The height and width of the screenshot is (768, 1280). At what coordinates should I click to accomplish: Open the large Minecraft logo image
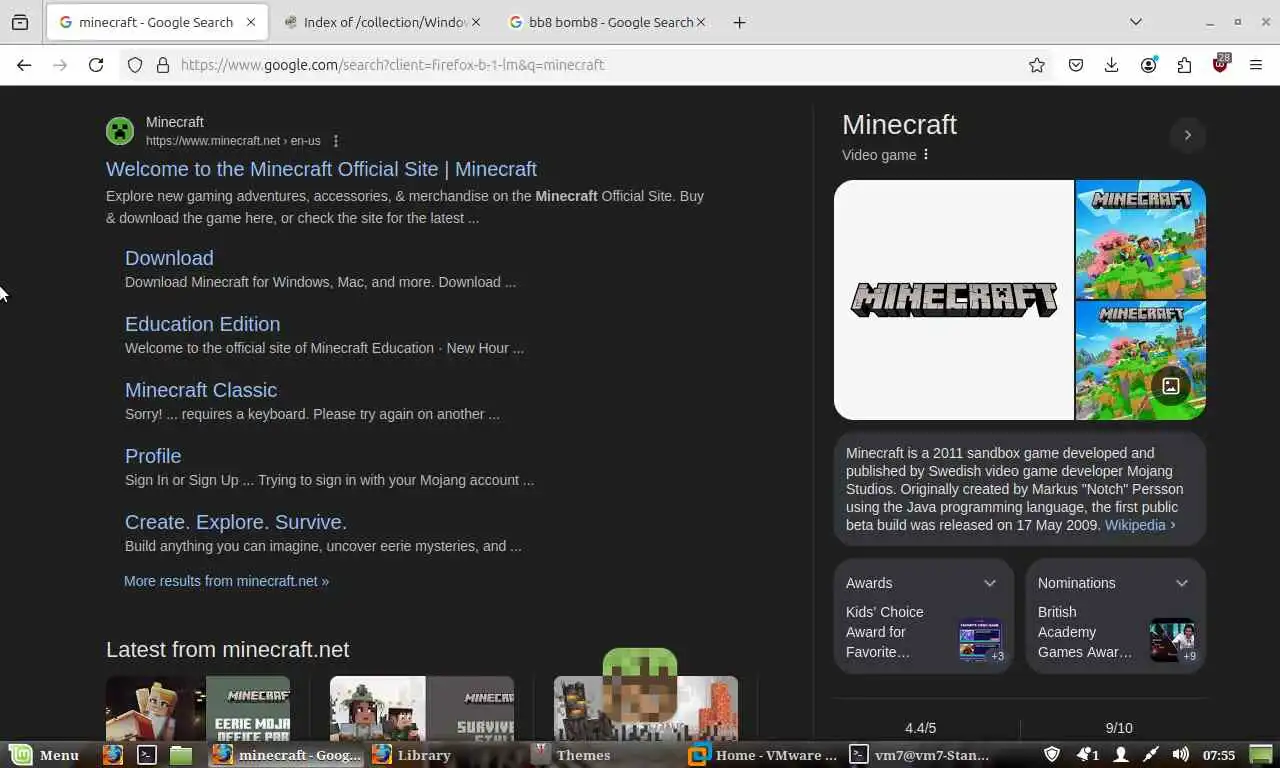[954, 300]
